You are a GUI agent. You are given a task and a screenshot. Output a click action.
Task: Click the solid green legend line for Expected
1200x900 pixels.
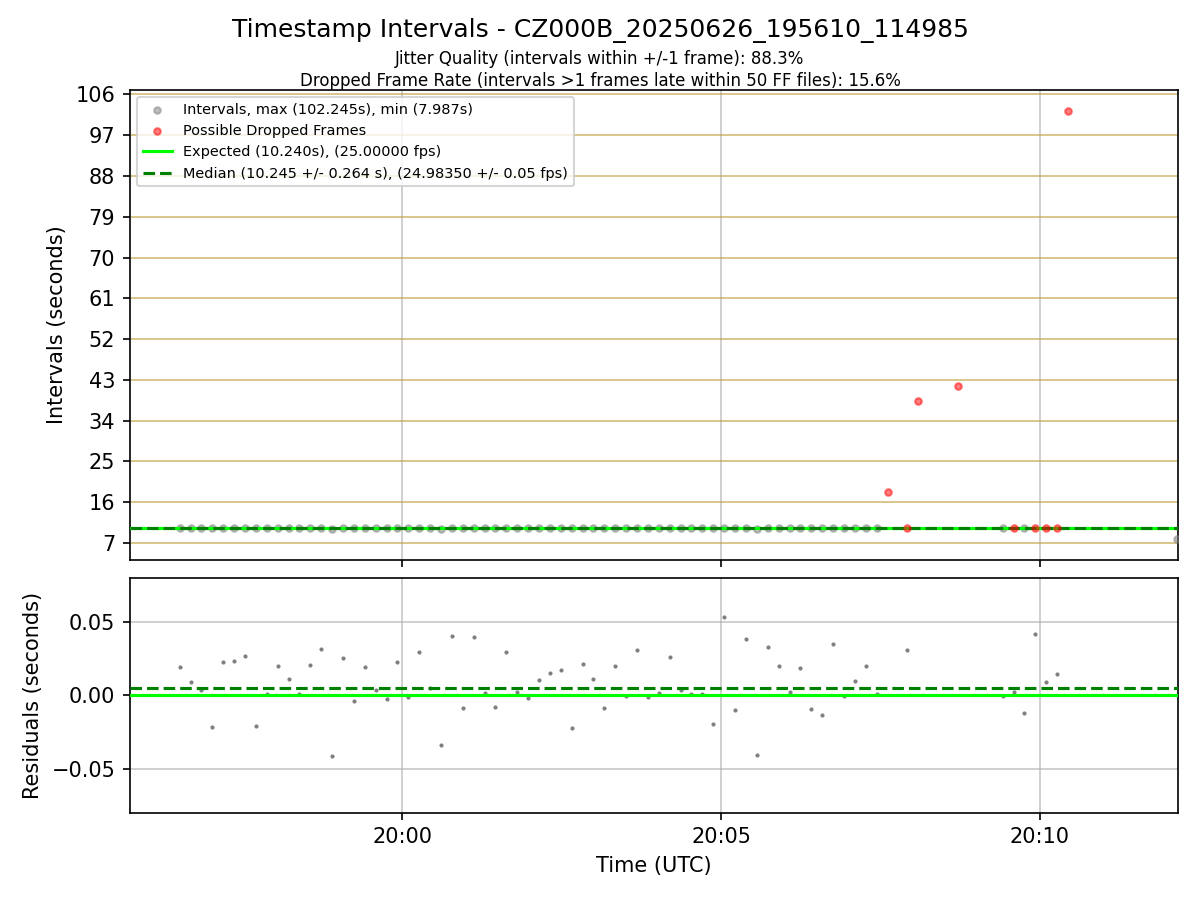click(157, 152)
